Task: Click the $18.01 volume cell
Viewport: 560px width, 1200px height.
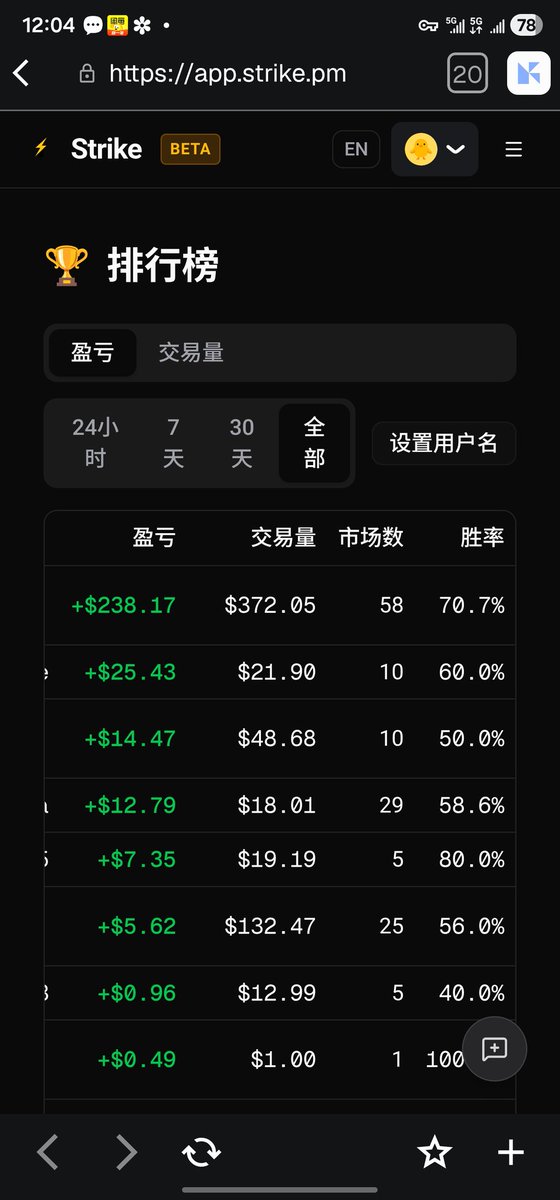Action: (x=277, y=805)
